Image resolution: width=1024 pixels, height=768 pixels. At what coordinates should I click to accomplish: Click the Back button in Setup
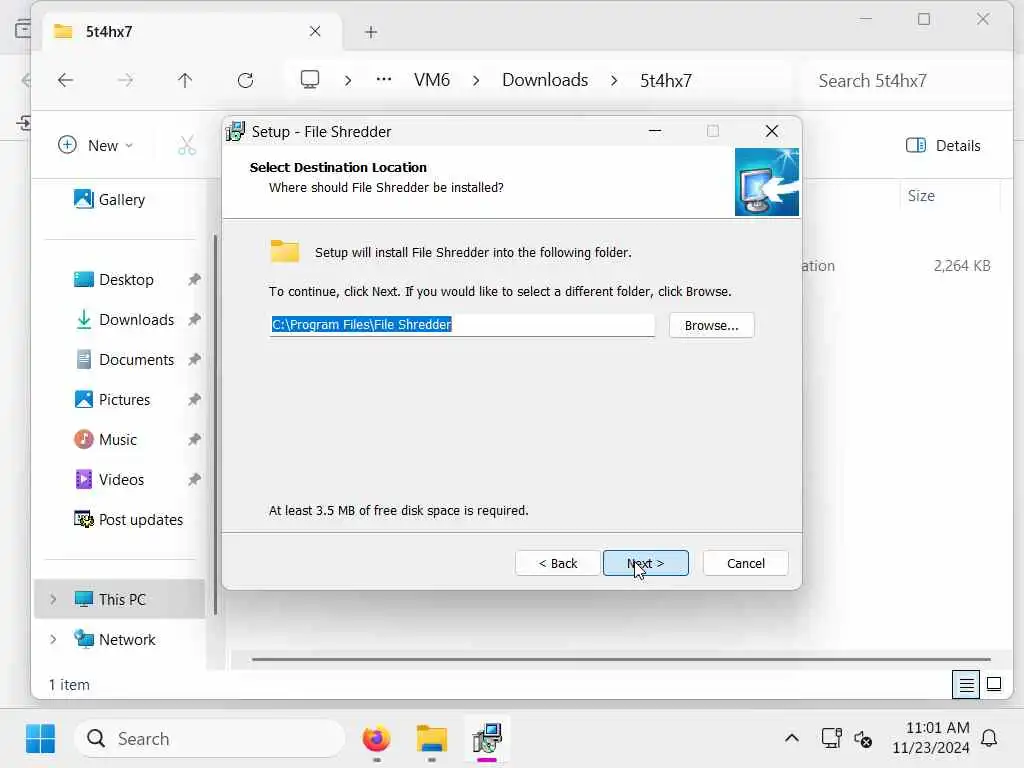557,563
